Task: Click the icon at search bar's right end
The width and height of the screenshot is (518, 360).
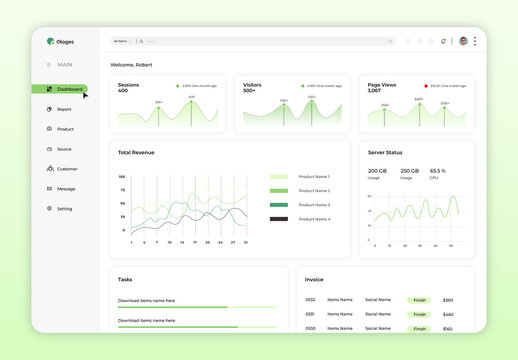Action: pyautogui.click(x=390, y=41)
